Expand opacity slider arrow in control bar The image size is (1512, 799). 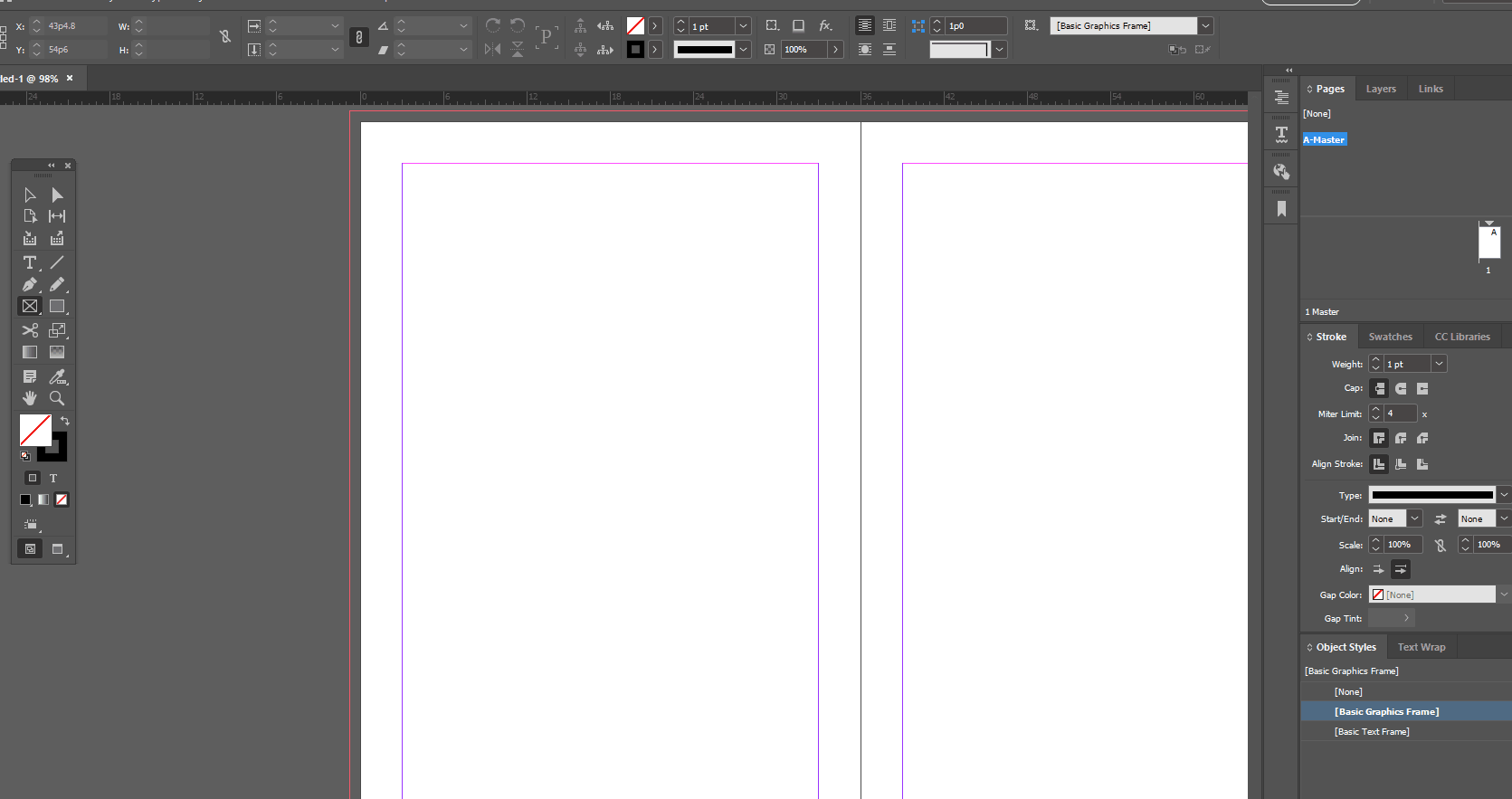pos(835,50)
